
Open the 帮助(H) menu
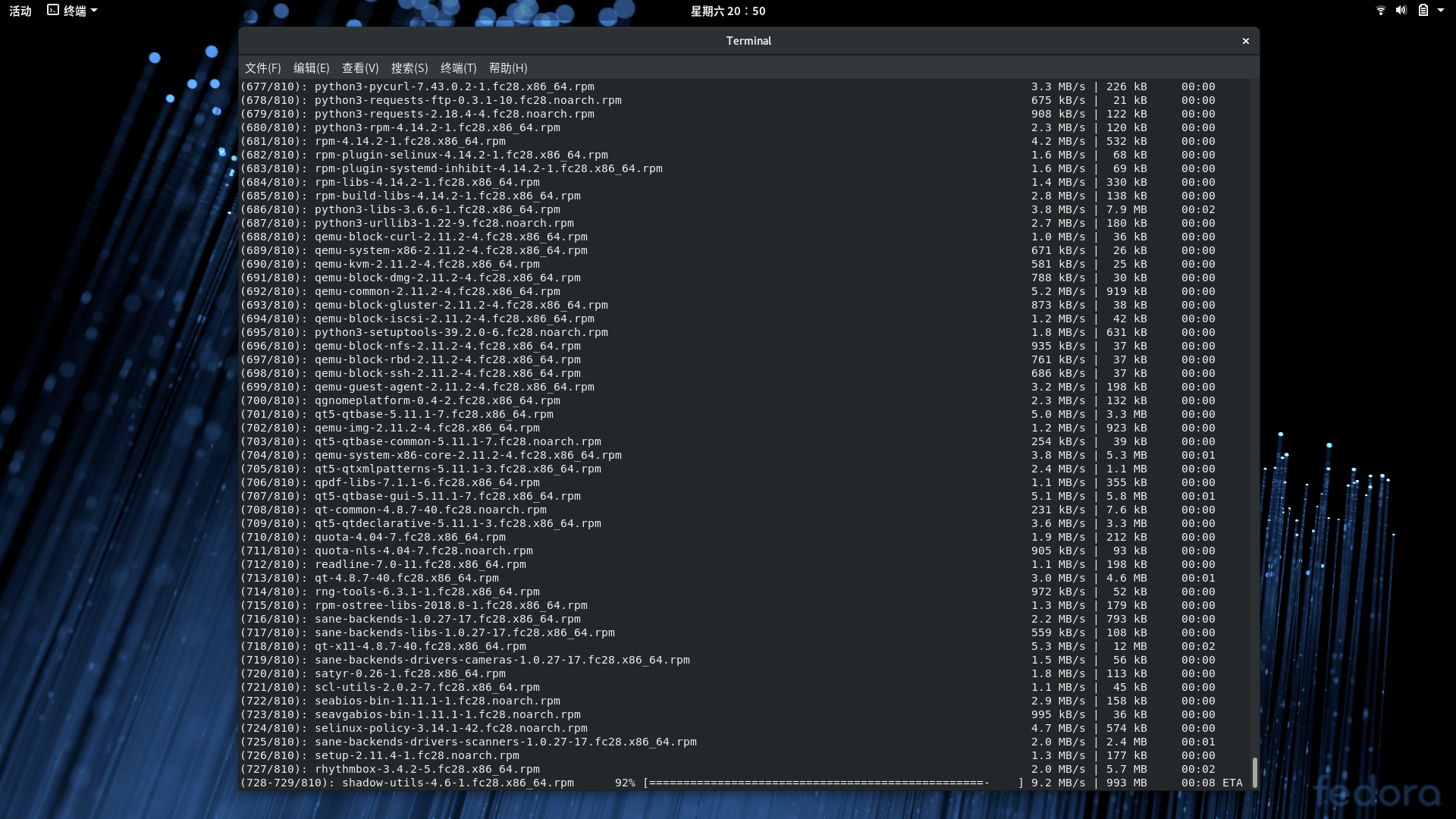508,68
